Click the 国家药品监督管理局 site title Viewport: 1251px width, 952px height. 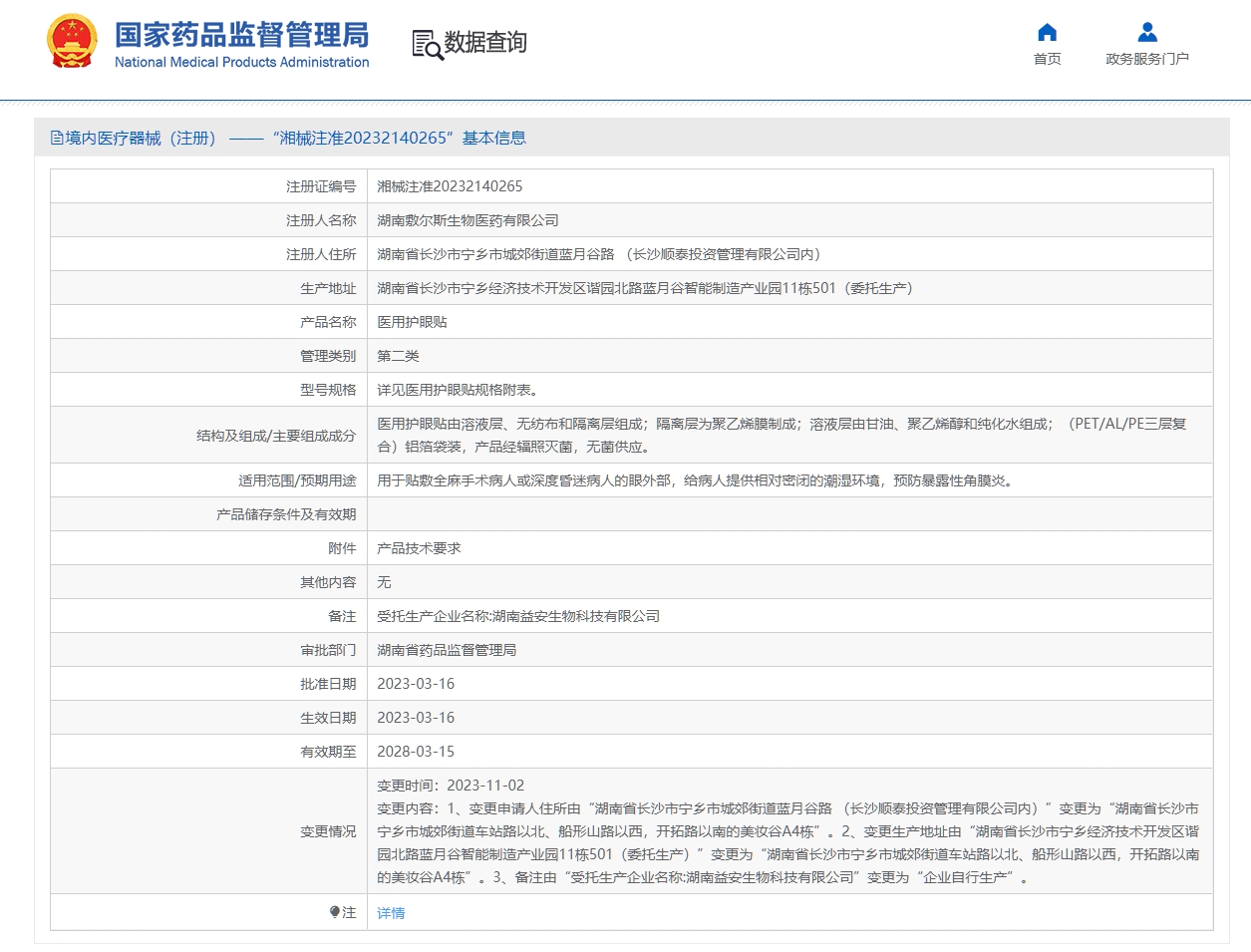242,34
